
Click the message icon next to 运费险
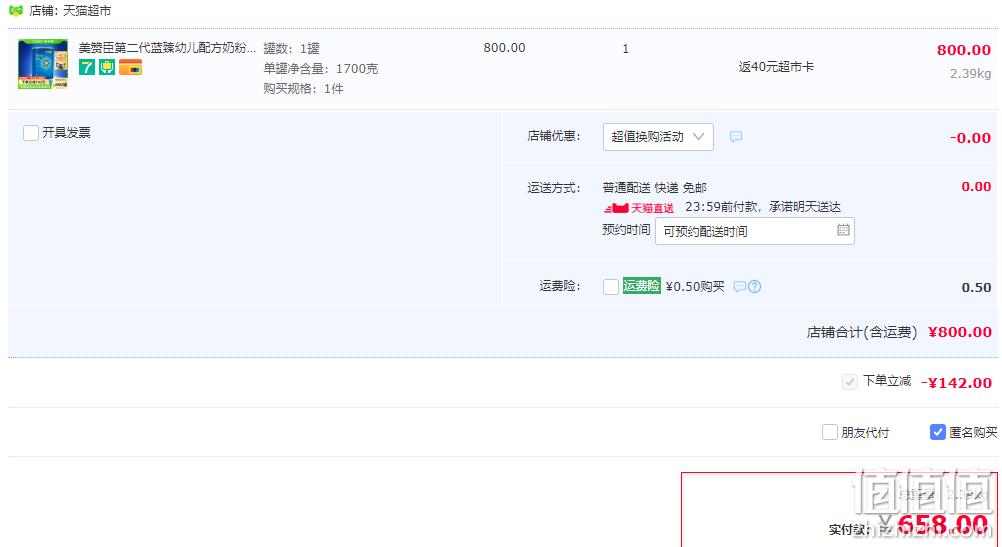(739, 286)
